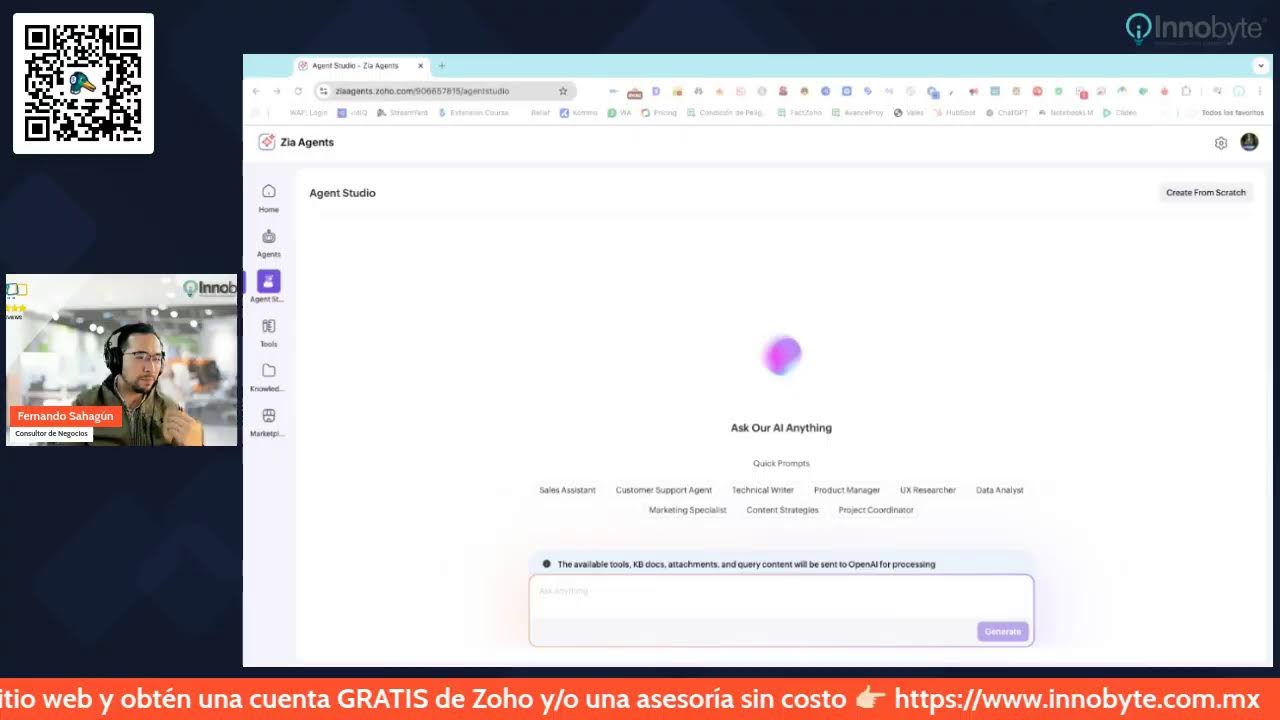View site information icon in address bar
This screenshot has width=1280, height=720.
[x=324, y=91]
